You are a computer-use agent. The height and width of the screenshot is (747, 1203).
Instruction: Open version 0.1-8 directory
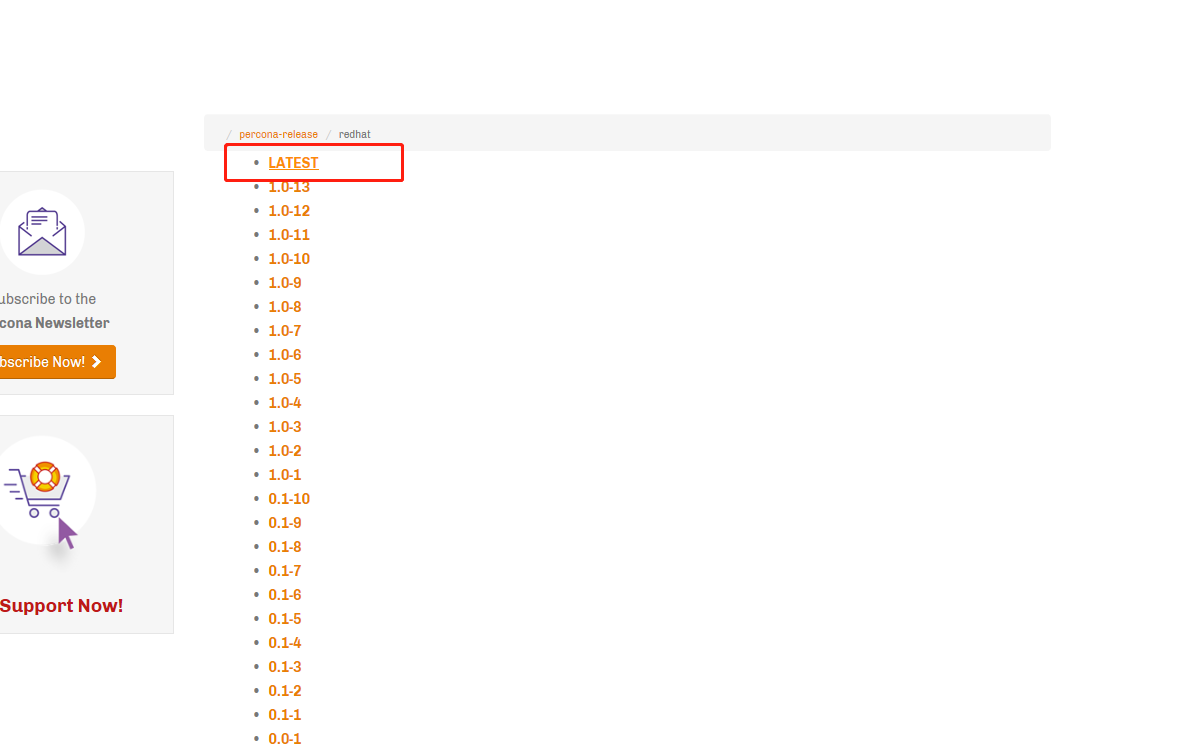[x=285, y=547]
